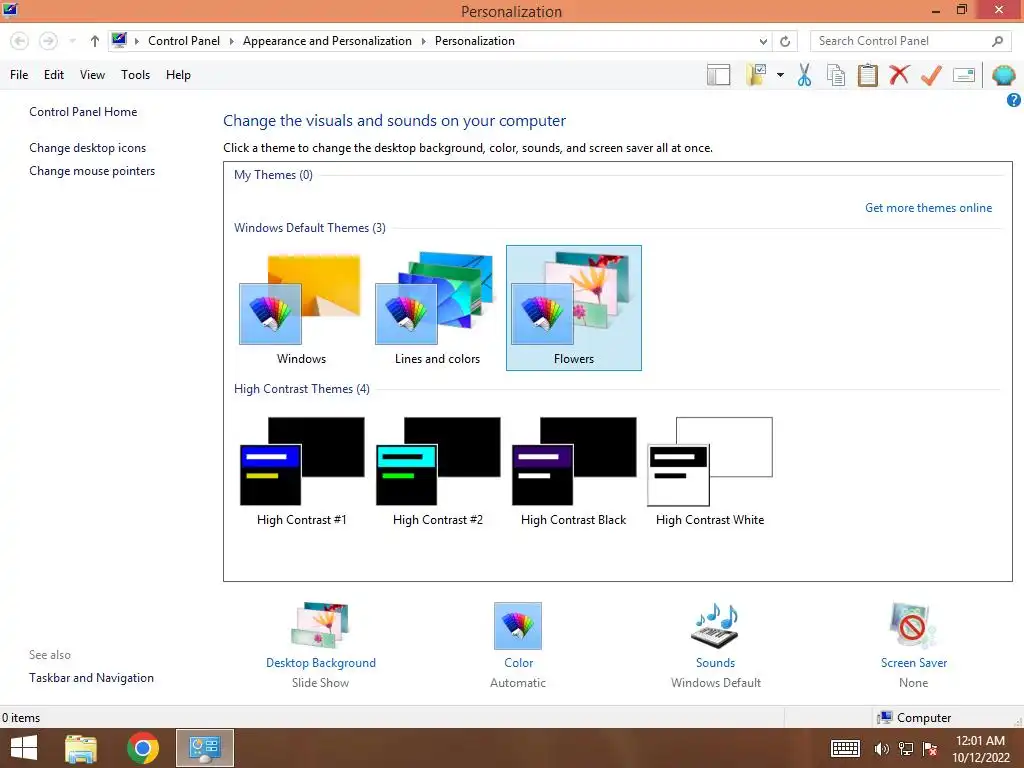Open dropdown arrow next to folder icon

pos(780,75)
